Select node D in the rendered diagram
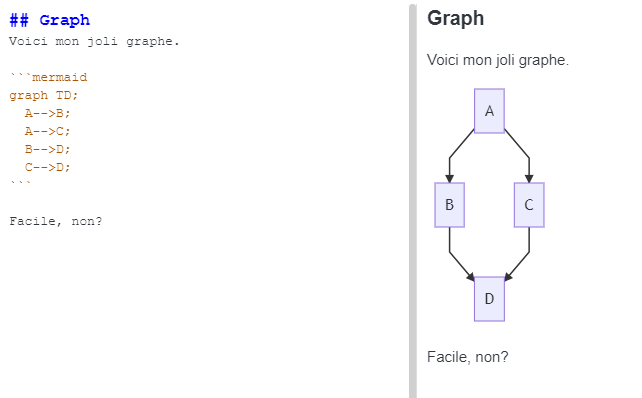The width and height of the screenshot is (642, 398). coord(489,299)
